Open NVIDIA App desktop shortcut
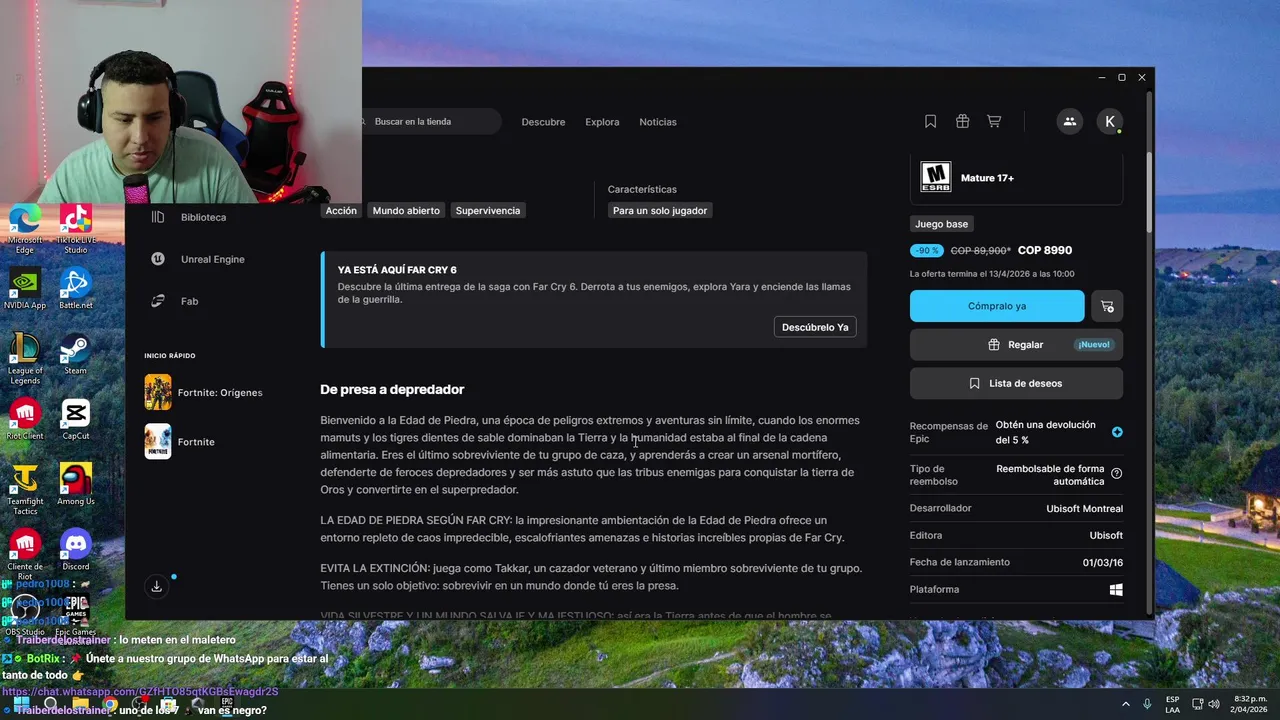The height and width of the screenshot is (720, 1280). point(25,289)
